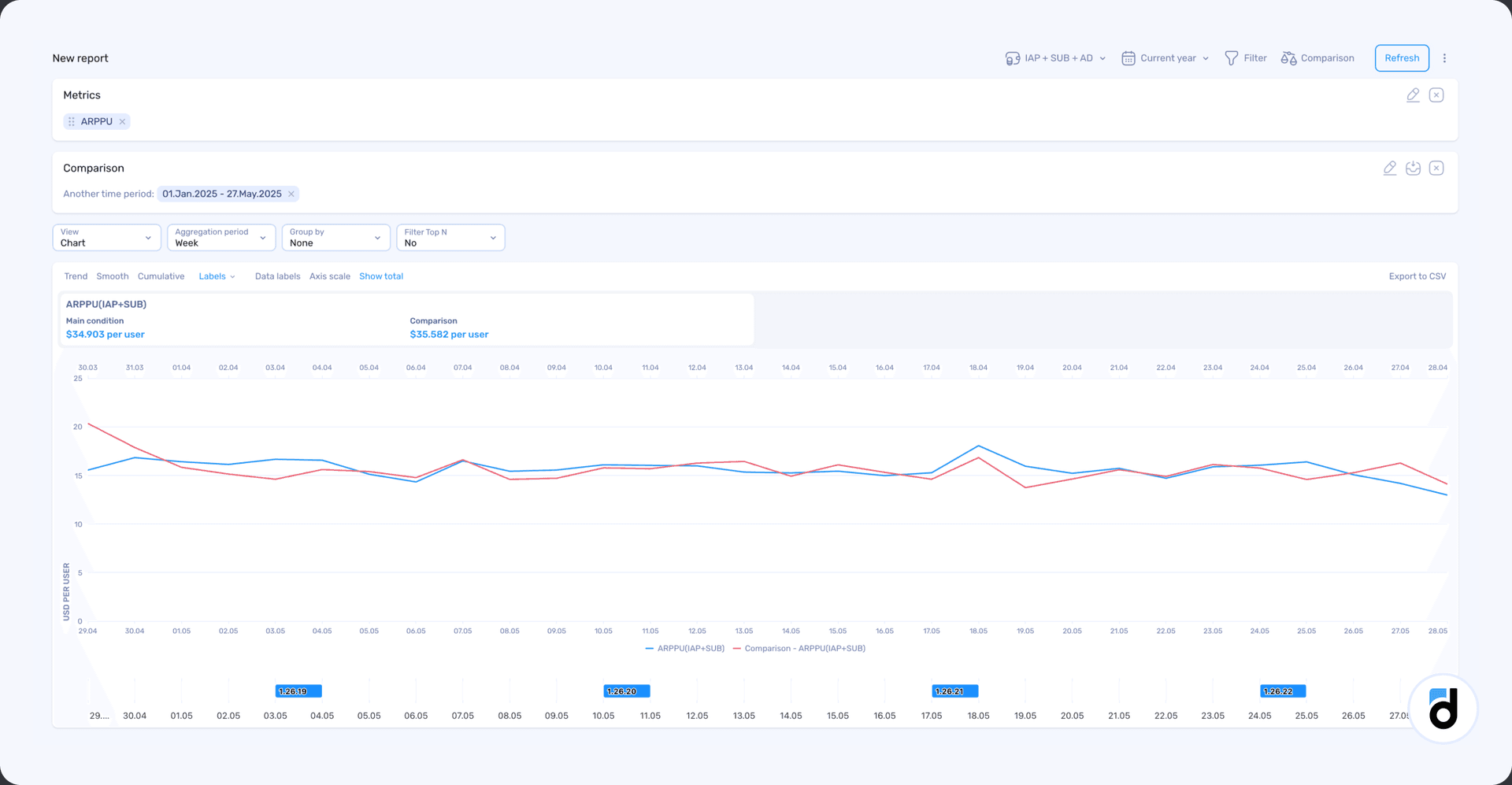Close the Metrics section
Viewport: 1512px width, 785px height.
[x=1436, y=95]
